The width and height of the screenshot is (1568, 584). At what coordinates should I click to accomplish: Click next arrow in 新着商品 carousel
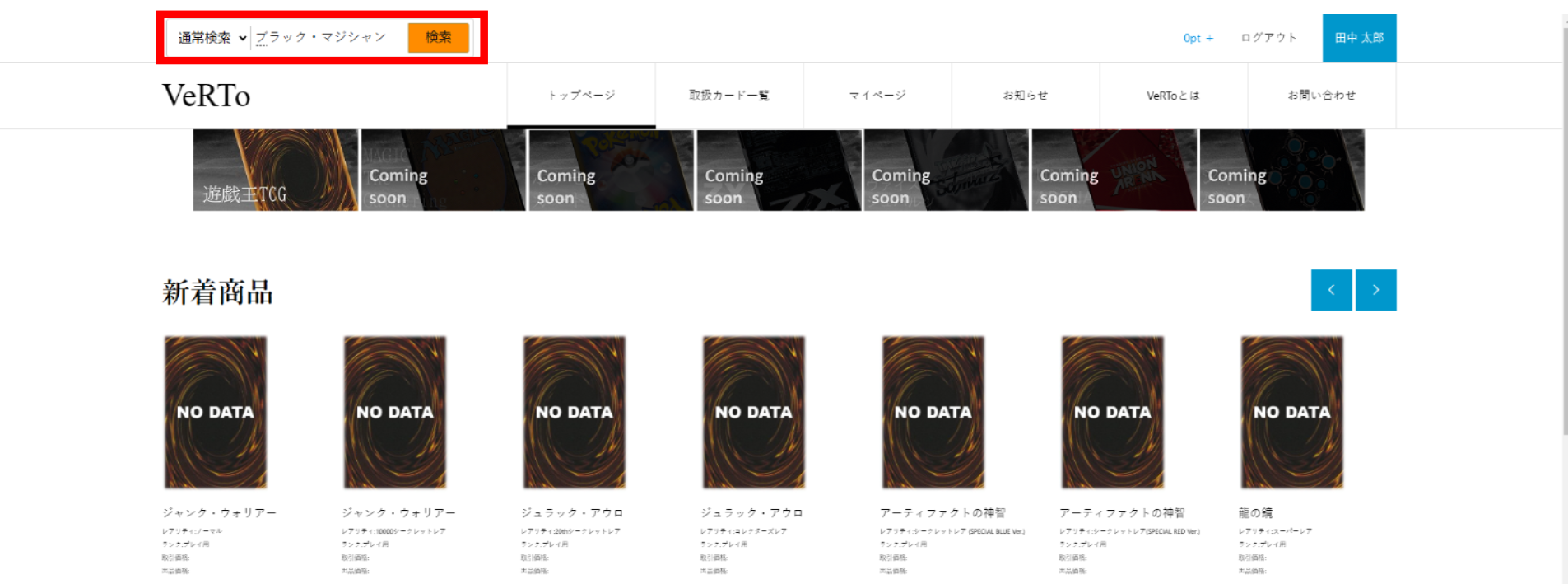click(x=1375, y=290)
